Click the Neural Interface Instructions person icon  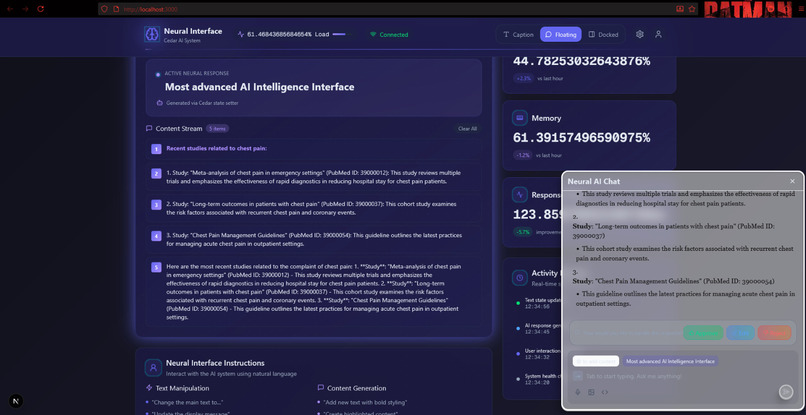pos(153,368)
